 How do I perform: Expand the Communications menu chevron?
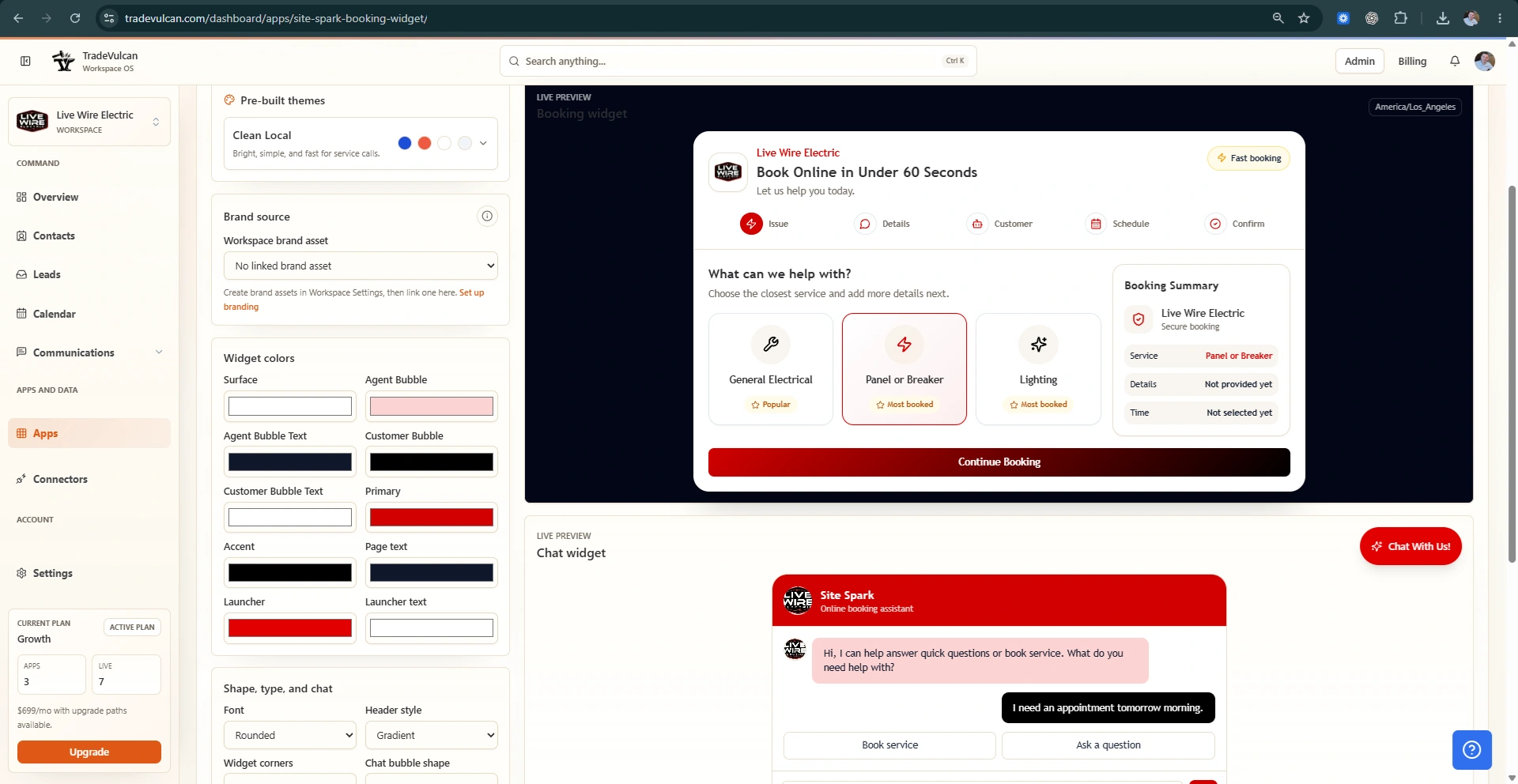(x=159, y=352)
